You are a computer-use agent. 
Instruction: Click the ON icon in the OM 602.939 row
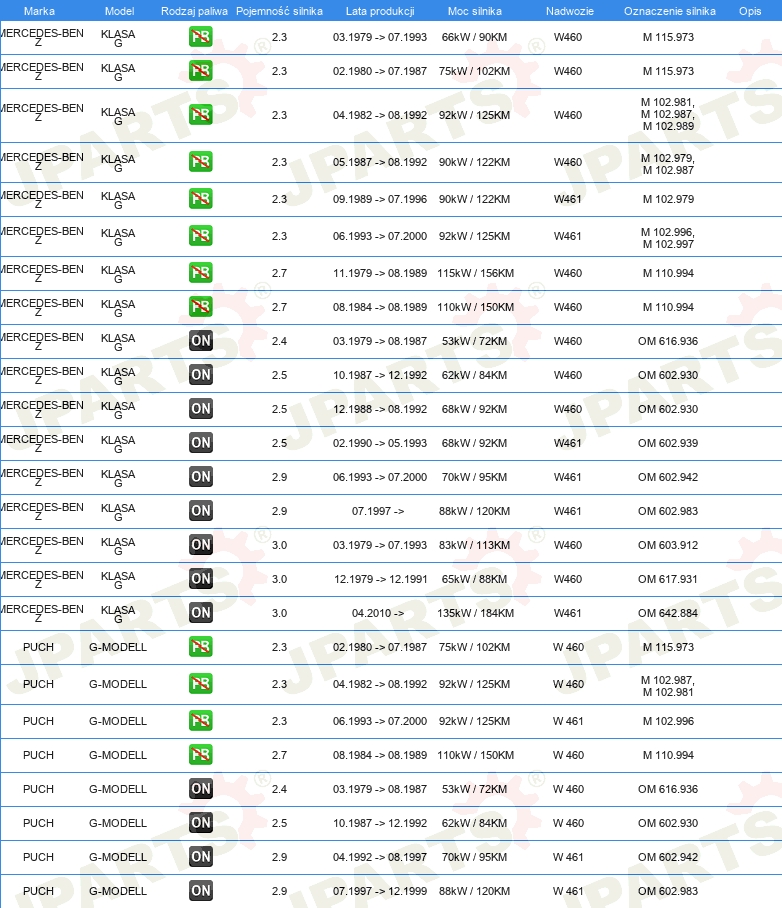click(x=200, y=443)
